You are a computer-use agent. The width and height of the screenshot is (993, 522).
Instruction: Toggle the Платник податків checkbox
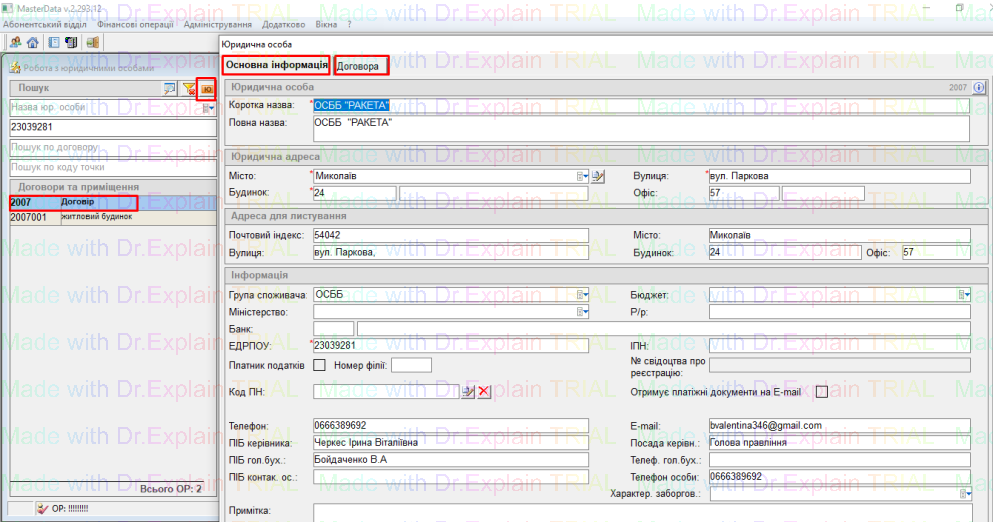click(x=320, y=366)
